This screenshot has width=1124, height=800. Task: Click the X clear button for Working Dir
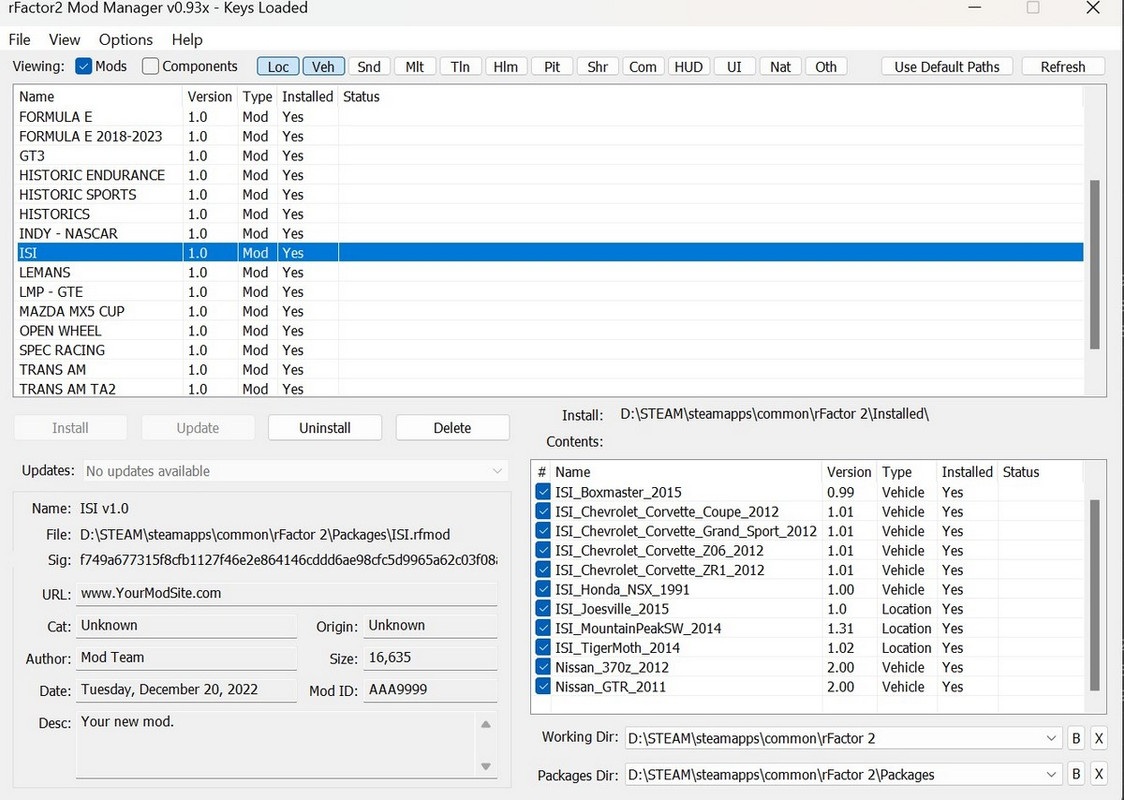(1099, 738)
